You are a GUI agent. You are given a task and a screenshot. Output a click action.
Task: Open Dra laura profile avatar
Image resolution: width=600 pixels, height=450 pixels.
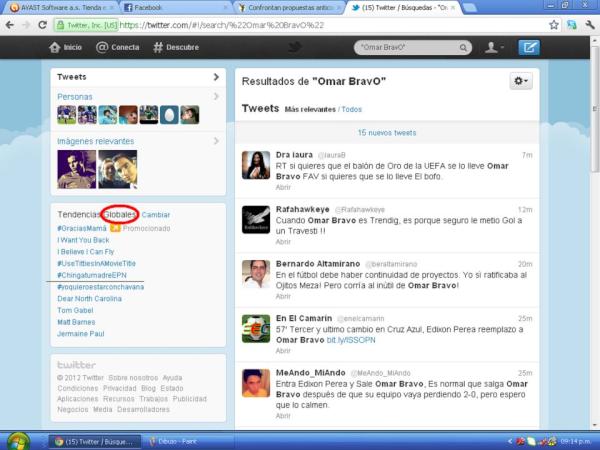click(256, 165)
